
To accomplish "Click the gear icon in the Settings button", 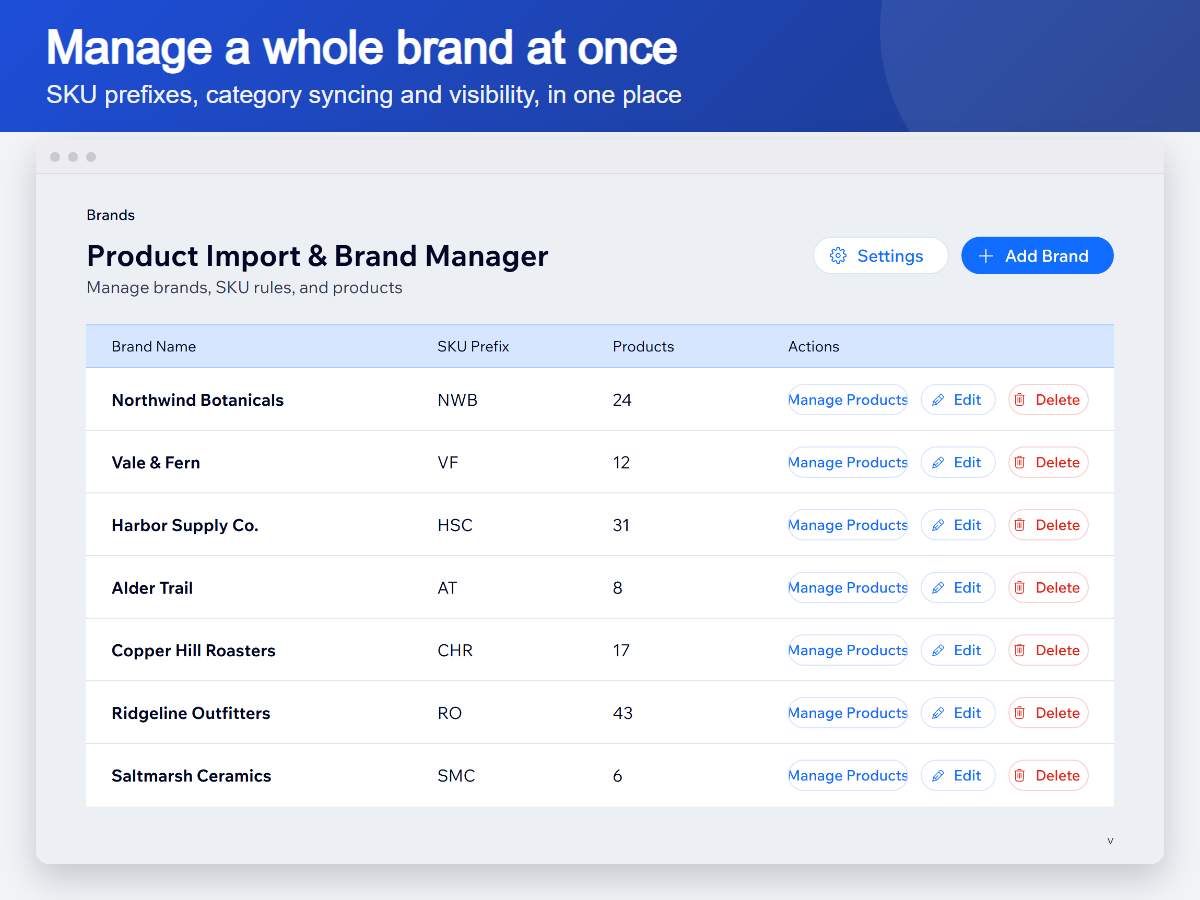I will coord(839,256).
